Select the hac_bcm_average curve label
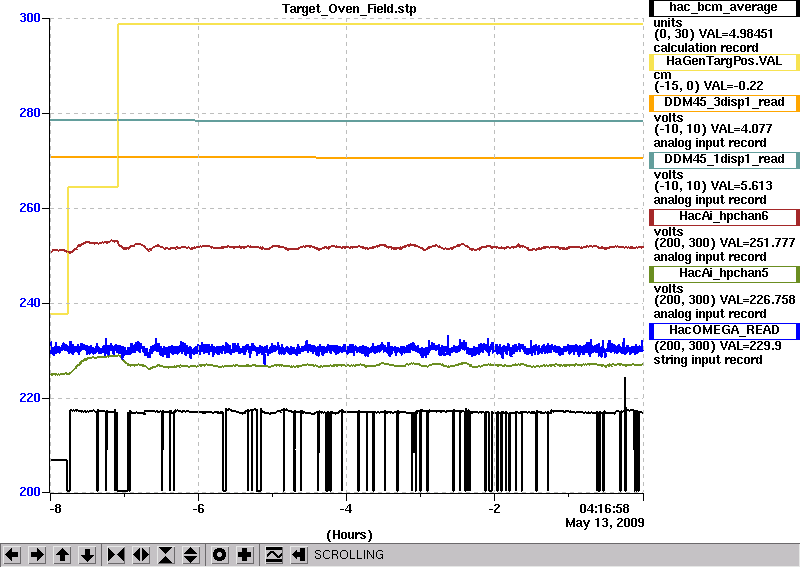800x567 pixels. click(x=724, y=8)
